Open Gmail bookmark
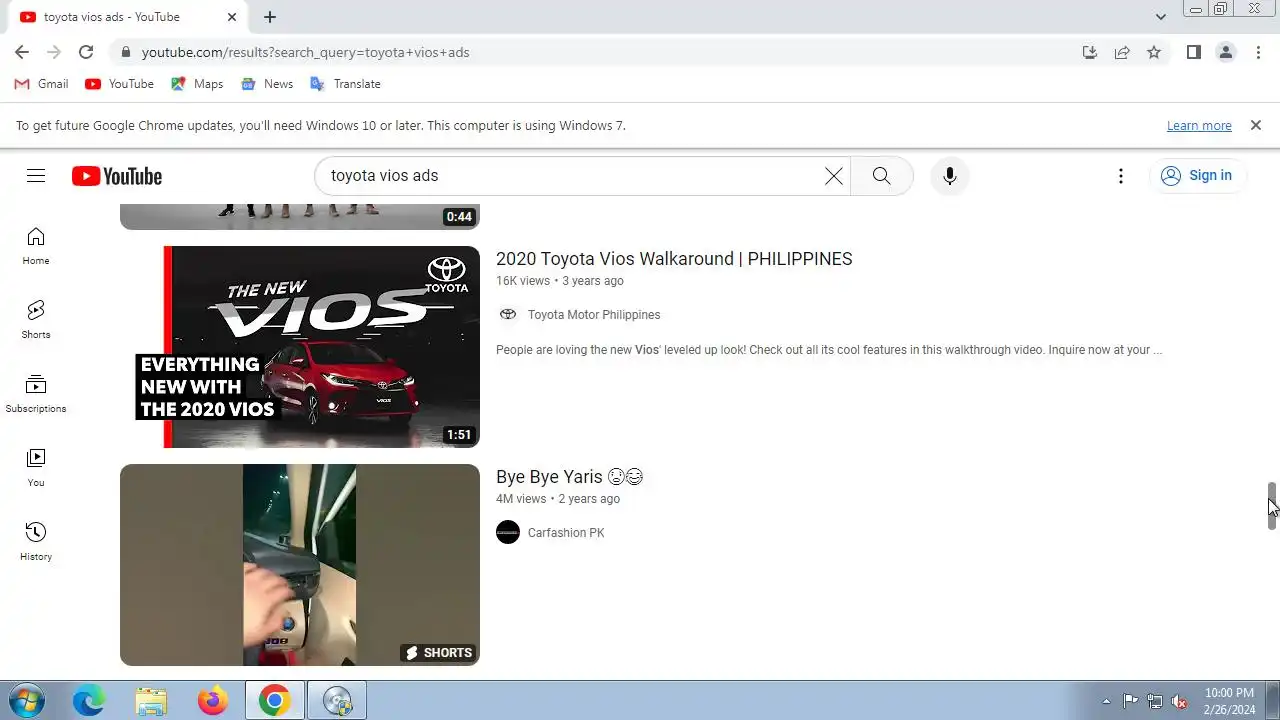 coord(42,84)
